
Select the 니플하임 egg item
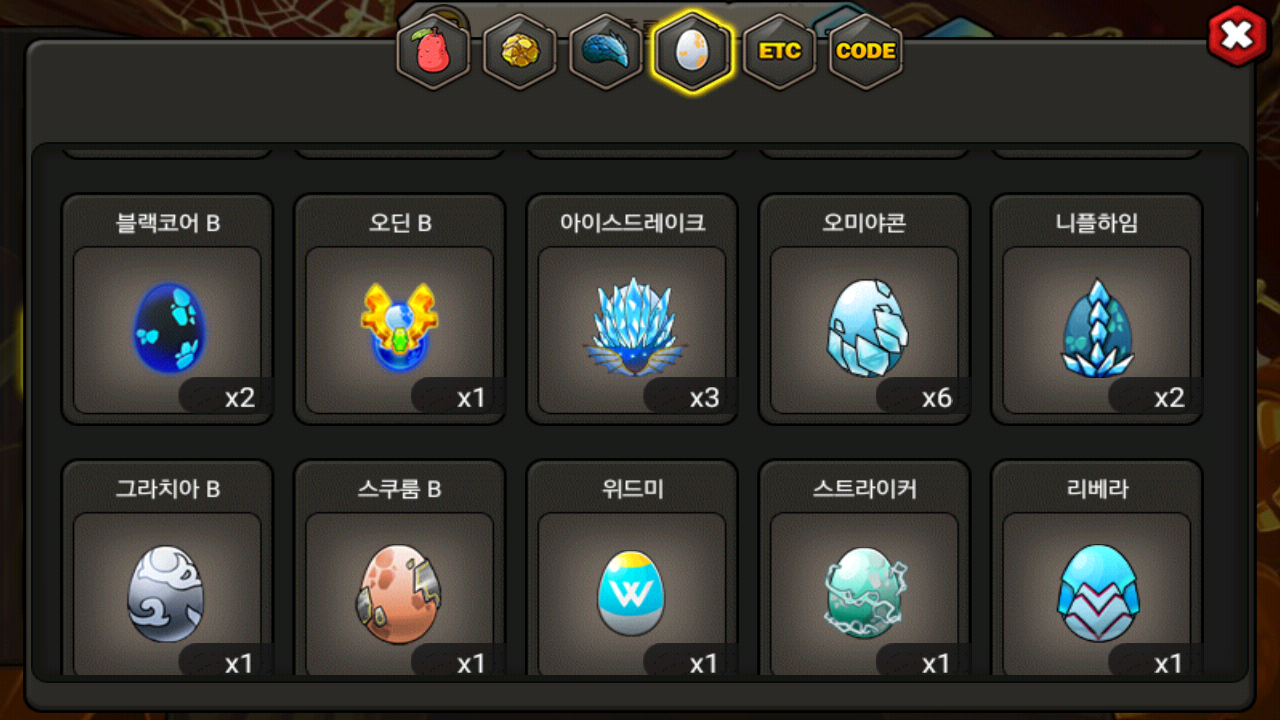tap(1097, 309)
